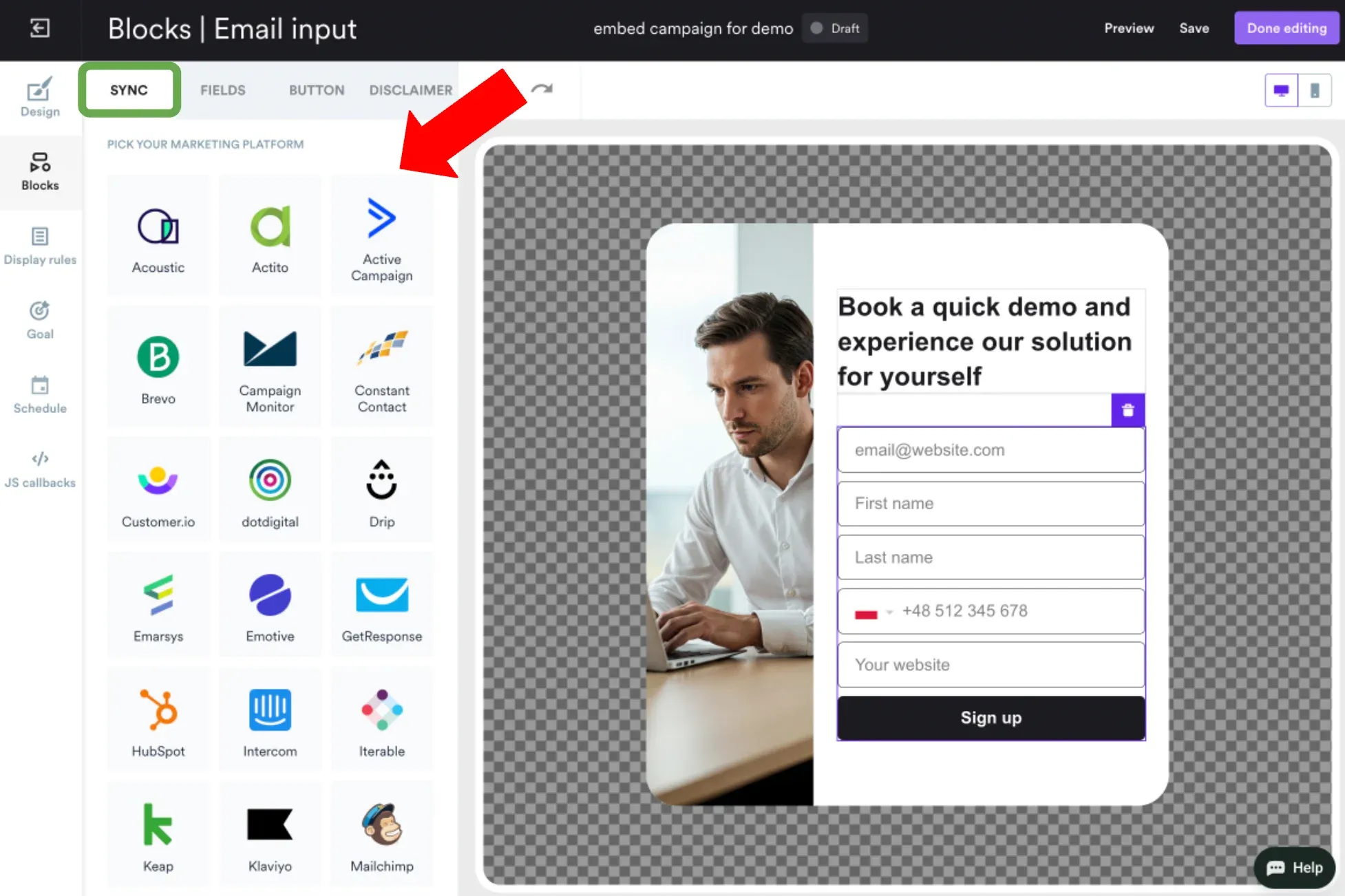Switch to the BUTTON tab
Image resolution: width=1345 pixels, height=896 pixels.
[317, 90]
